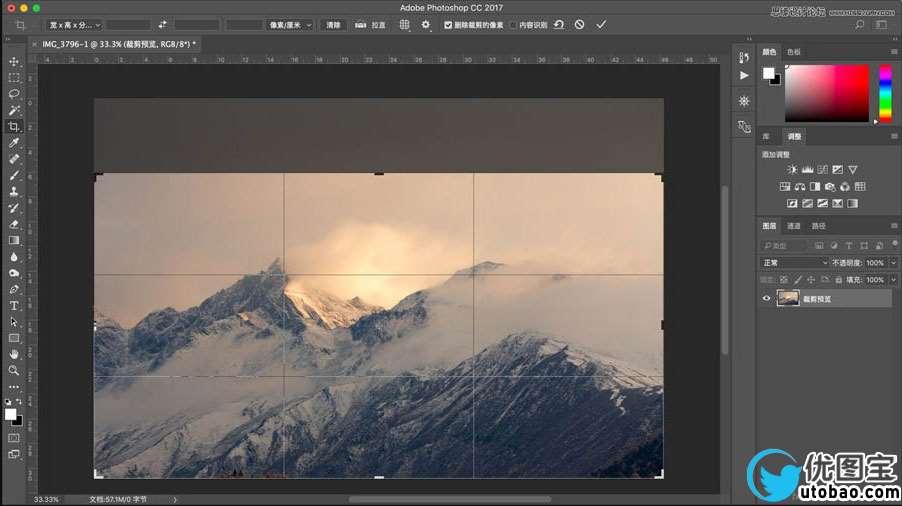Select the Eyedropper tool
902x506 pixels.
[x=14, y=143]
